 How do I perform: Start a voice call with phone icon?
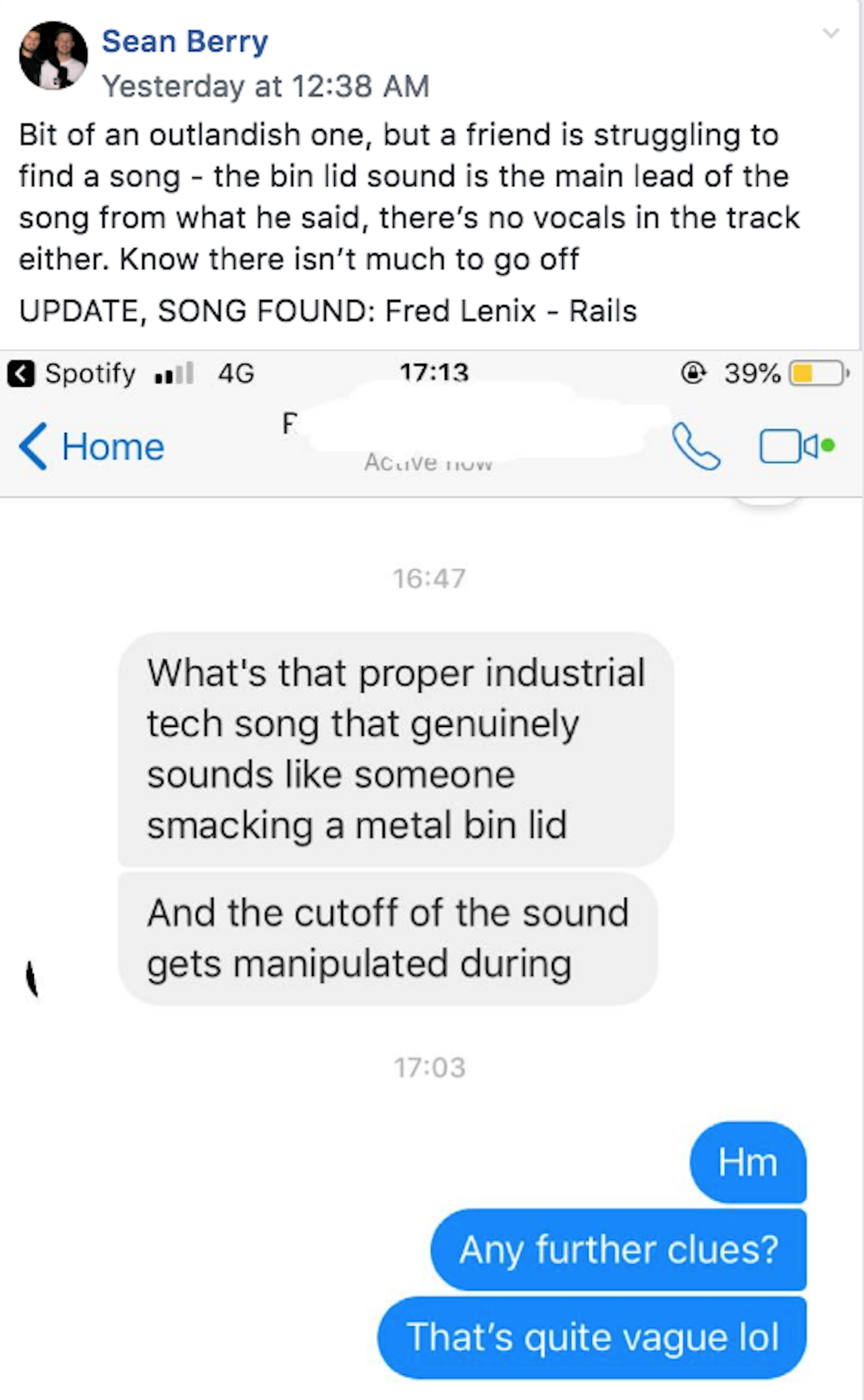pos(697,446)
